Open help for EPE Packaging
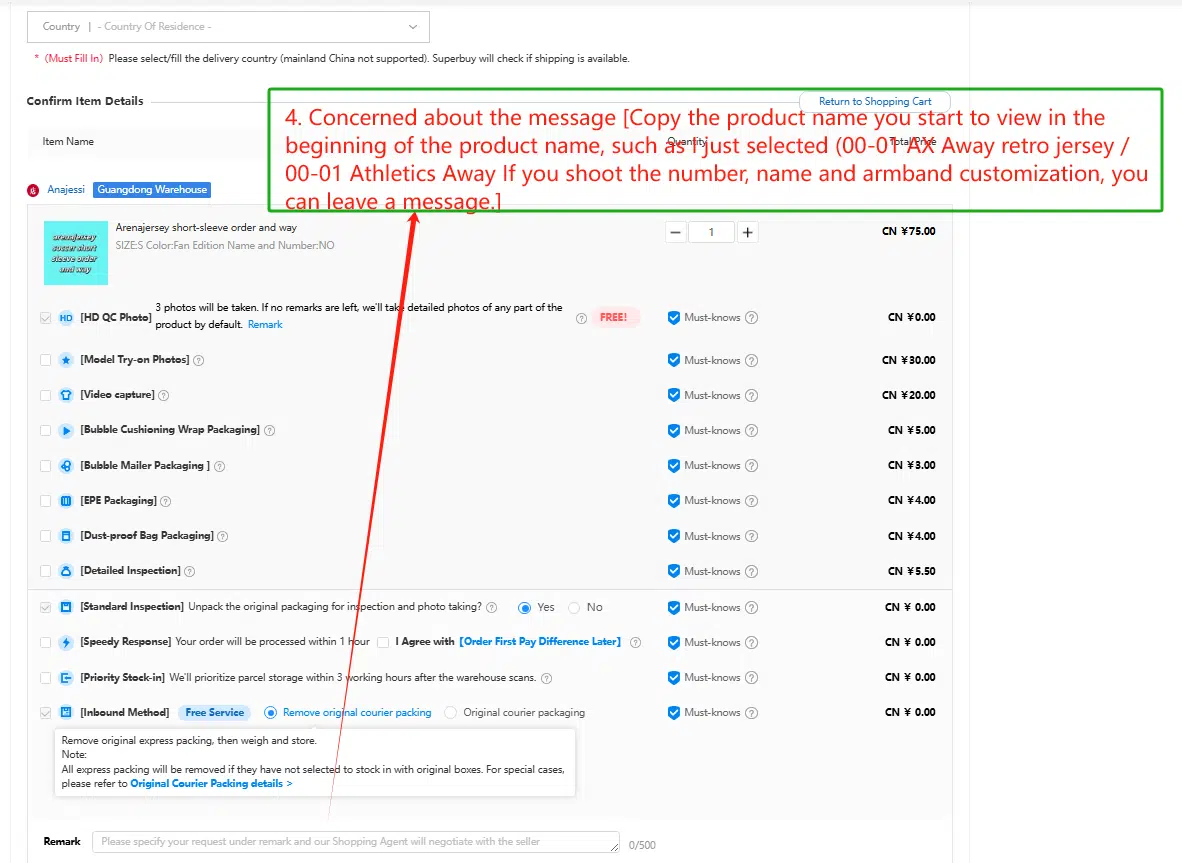The width and height of the screenshot is (1182, 863). 165,501
